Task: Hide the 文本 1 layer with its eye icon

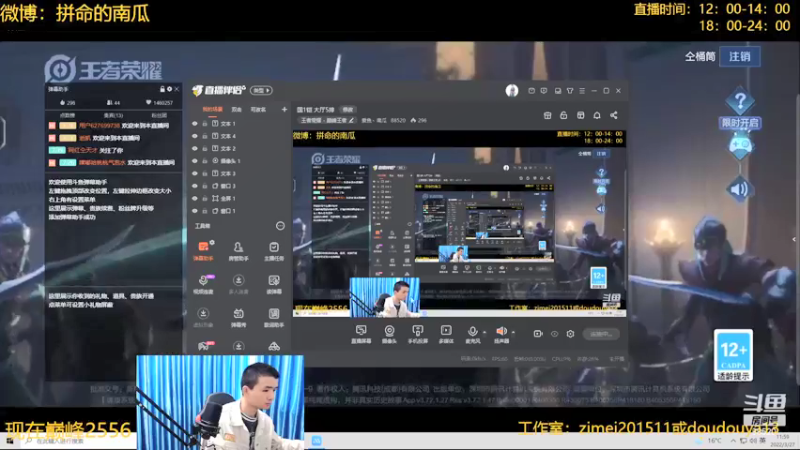Action: [194, 123]
